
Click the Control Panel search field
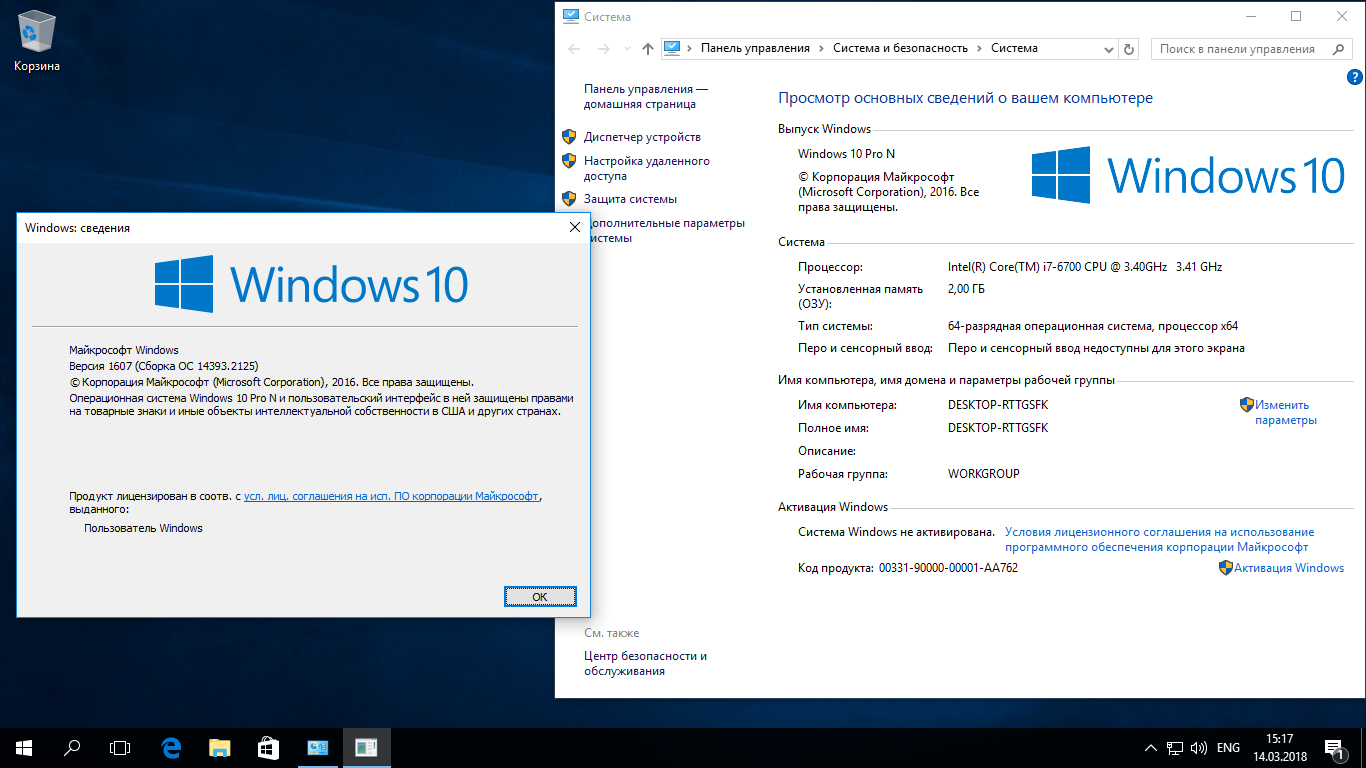click(1240, 48)
